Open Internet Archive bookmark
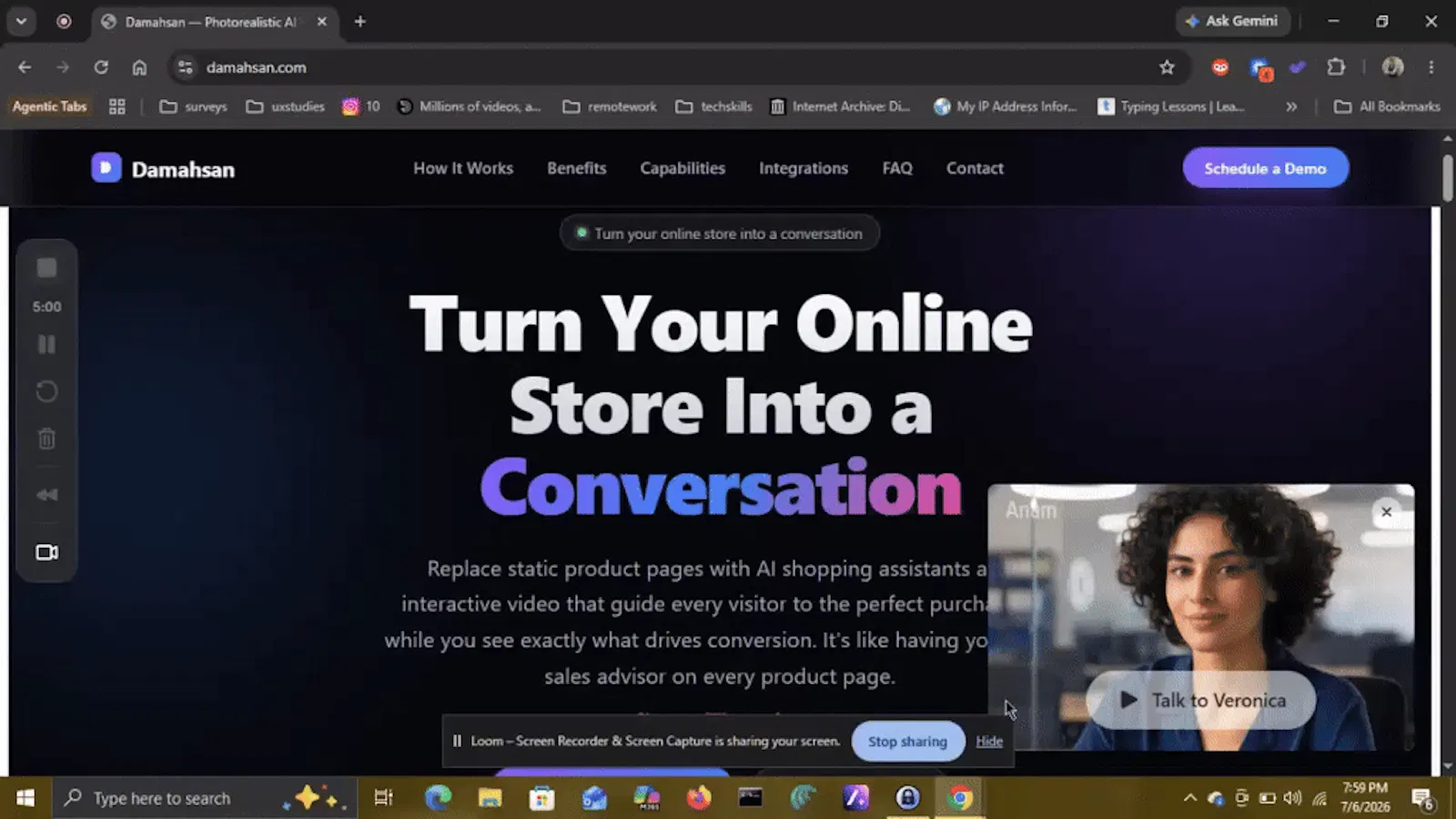1456x819 pixels. coord(840,106)
